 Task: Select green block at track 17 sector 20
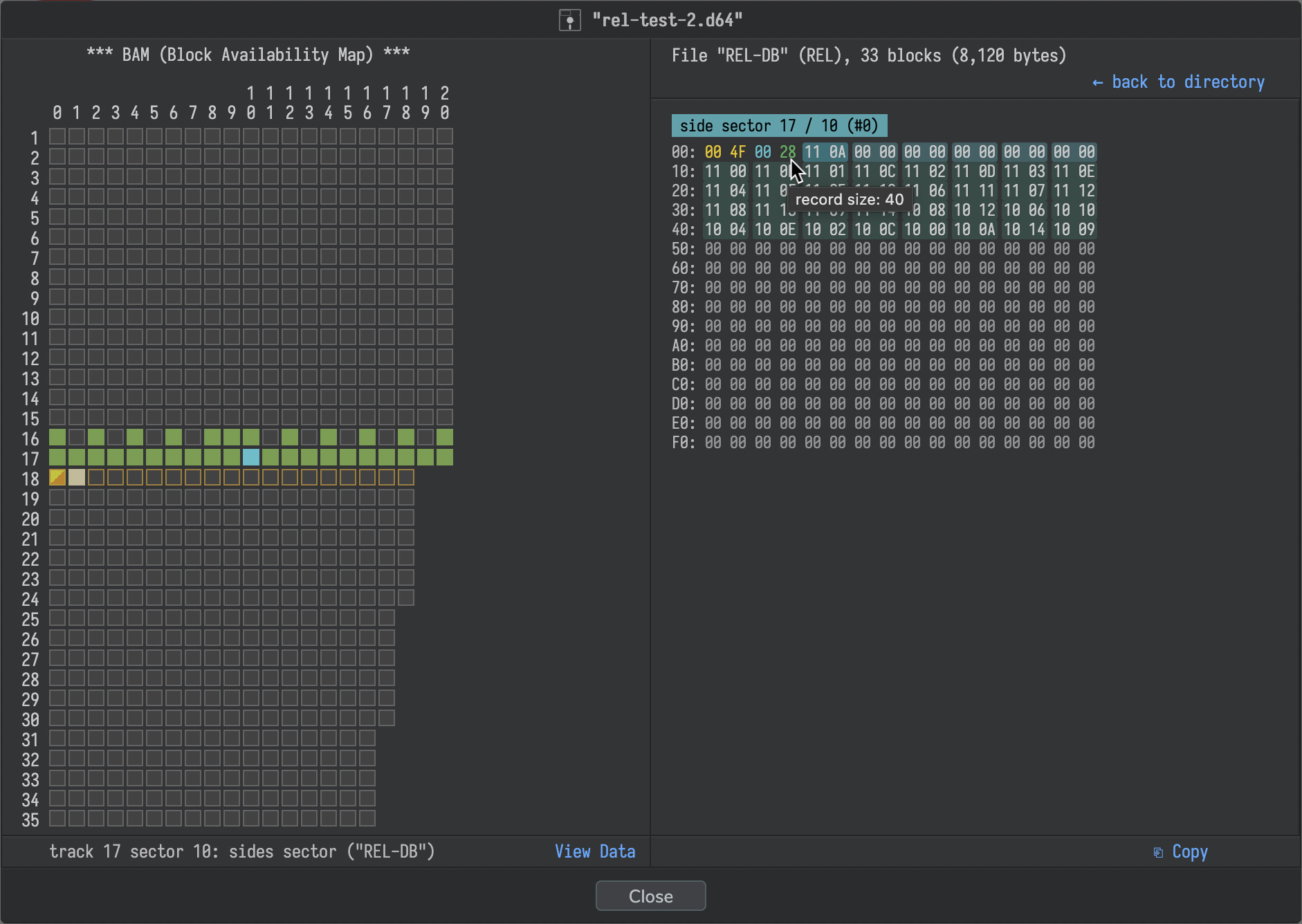coord(445,457)
